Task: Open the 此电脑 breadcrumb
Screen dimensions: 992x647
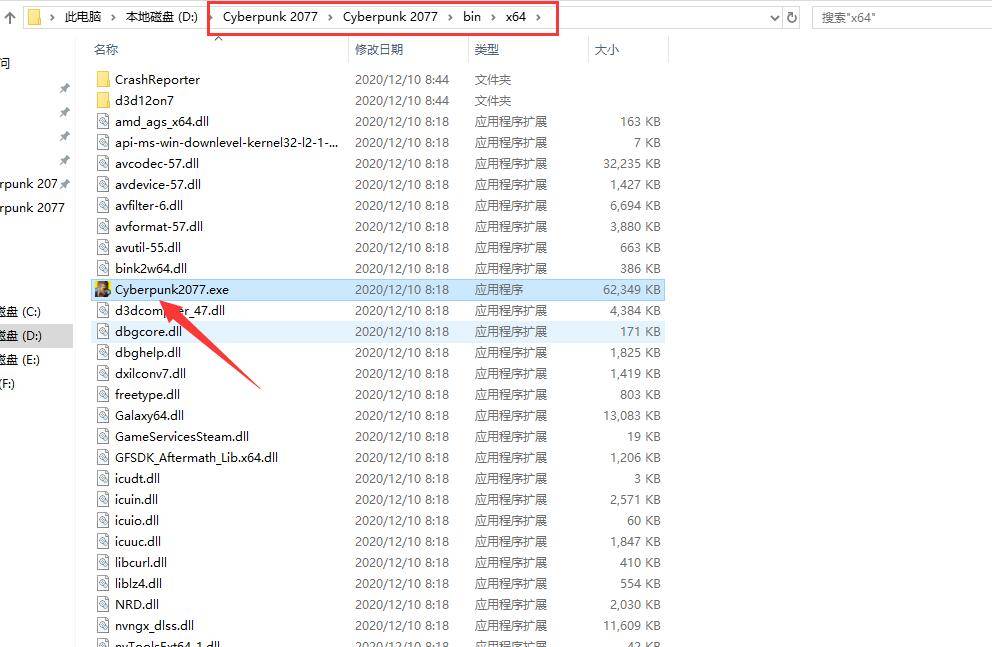Action: click(x=83, y=17)
